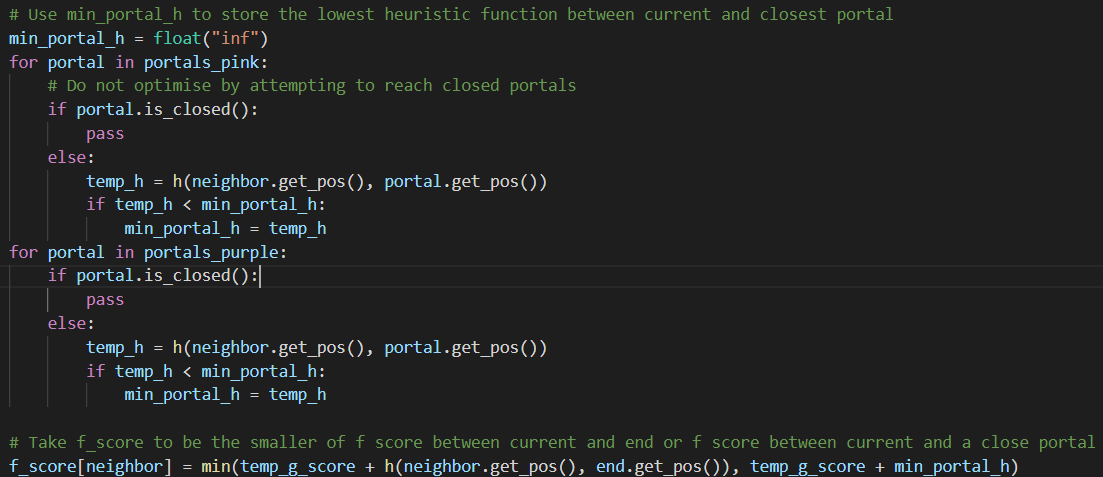Viewport: 1103px width, 477px height.
Task: Click the comment "# Do not optimise by attempting"
Action: (x=312, y=86)
